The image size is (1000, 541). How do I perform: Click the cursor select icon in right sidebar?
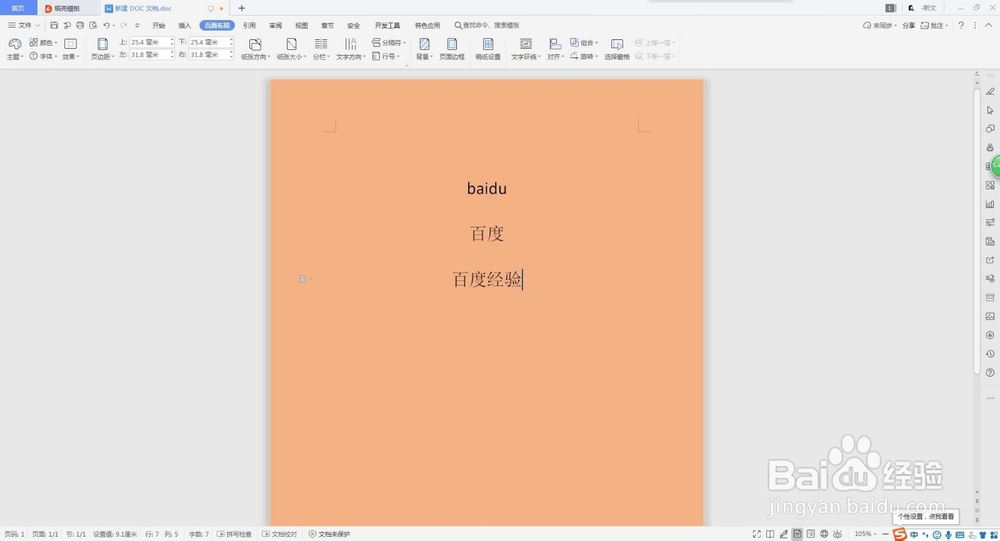coord(990,110)
